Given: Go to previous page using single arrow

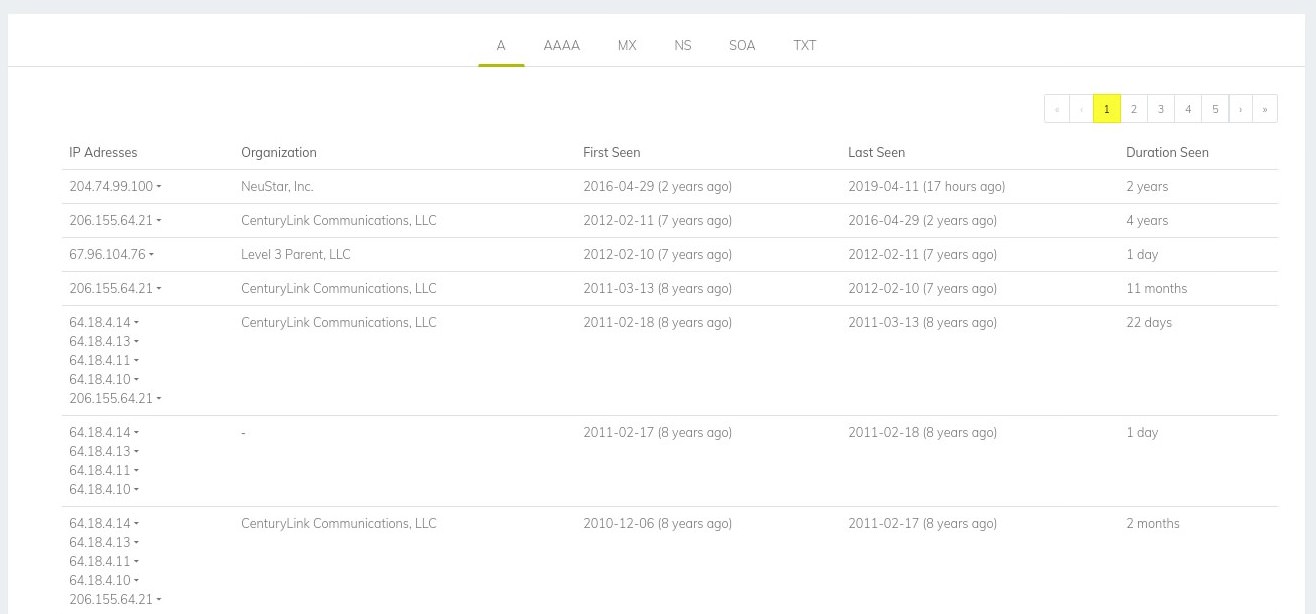Looking at the screenshot, I should click(x=1081, y=109).
